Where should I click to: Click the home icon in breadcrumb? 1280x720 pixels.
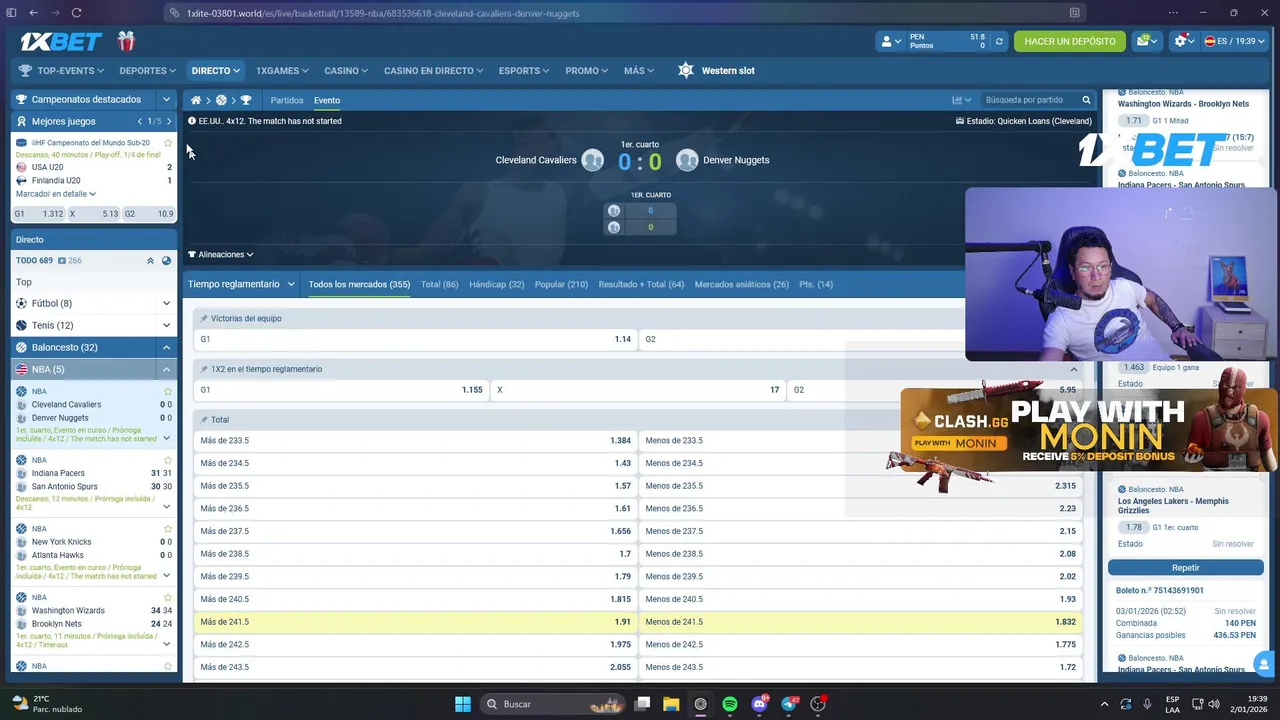(x=196, y=100)
